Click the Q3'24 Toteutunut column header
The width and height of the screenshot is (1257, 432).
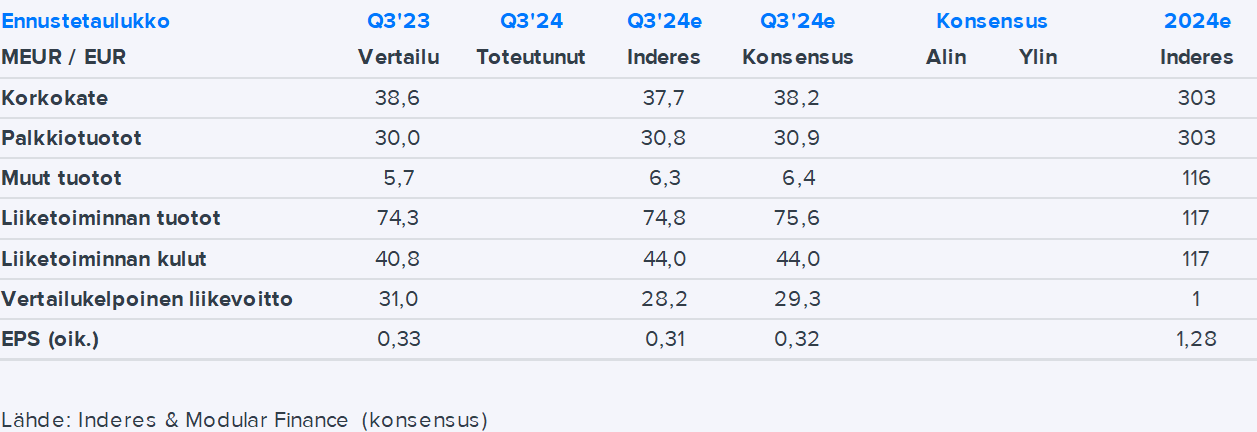click(x=531, y=57)
